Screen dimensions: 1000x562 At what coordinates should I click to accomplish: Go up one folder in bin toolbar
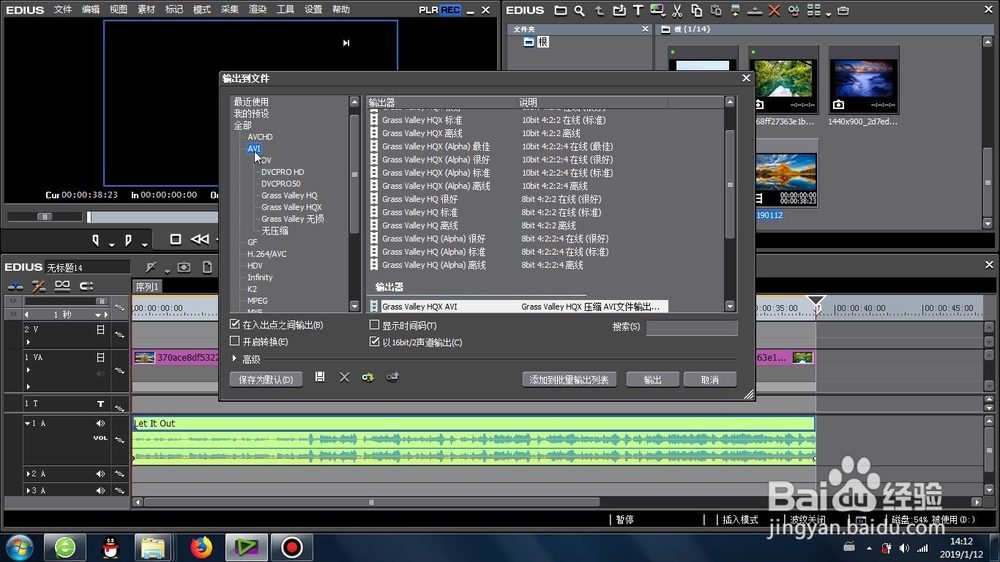[599, 10]
